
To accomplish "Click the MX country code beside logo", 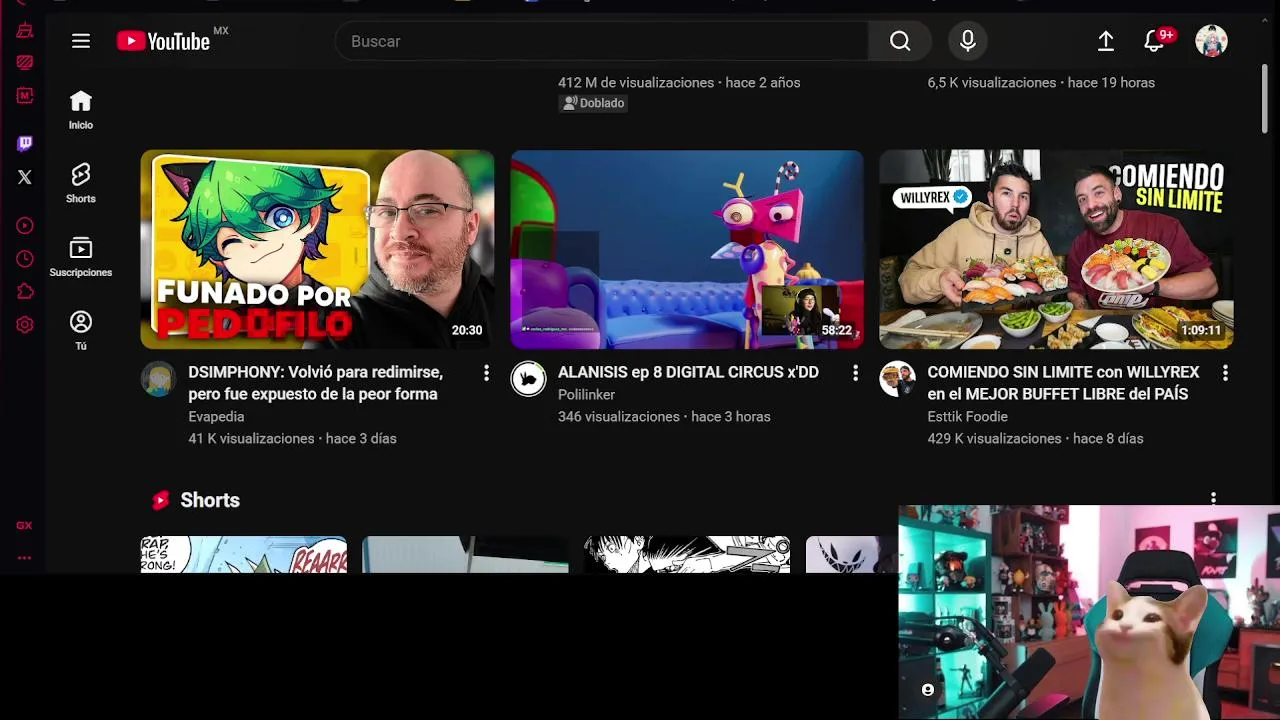I will coord(221,31).
